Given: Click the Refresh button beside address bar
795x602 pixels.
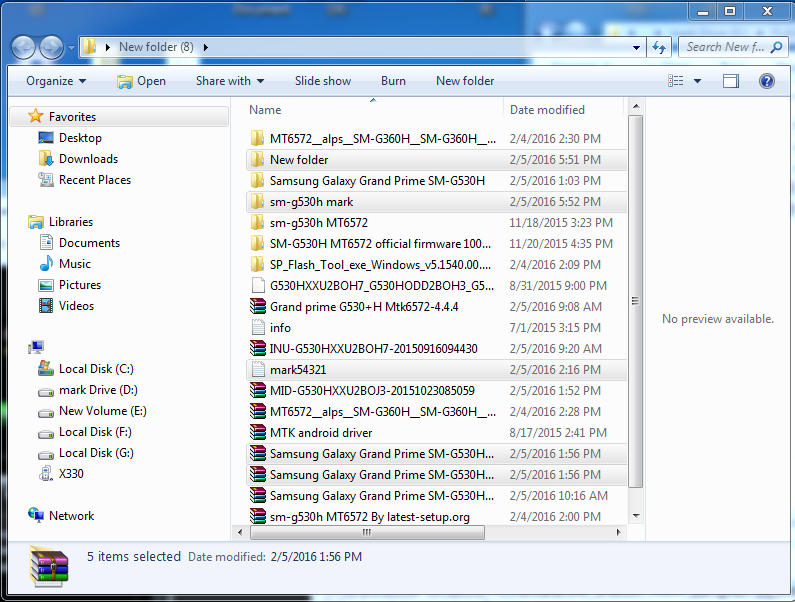Looking at the screenshot, I should [x=659, y=47].
